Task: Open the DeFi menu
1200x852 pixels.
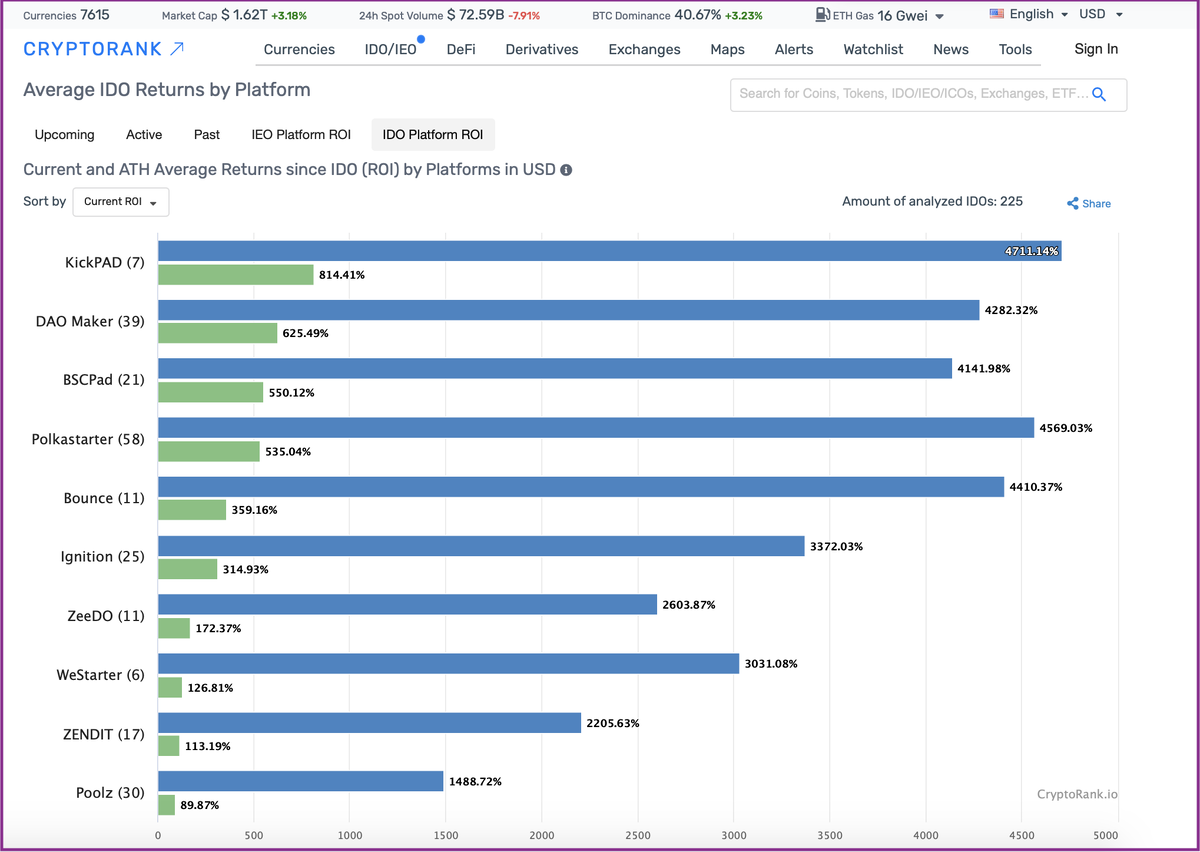Action: click(x=461, y=49)
